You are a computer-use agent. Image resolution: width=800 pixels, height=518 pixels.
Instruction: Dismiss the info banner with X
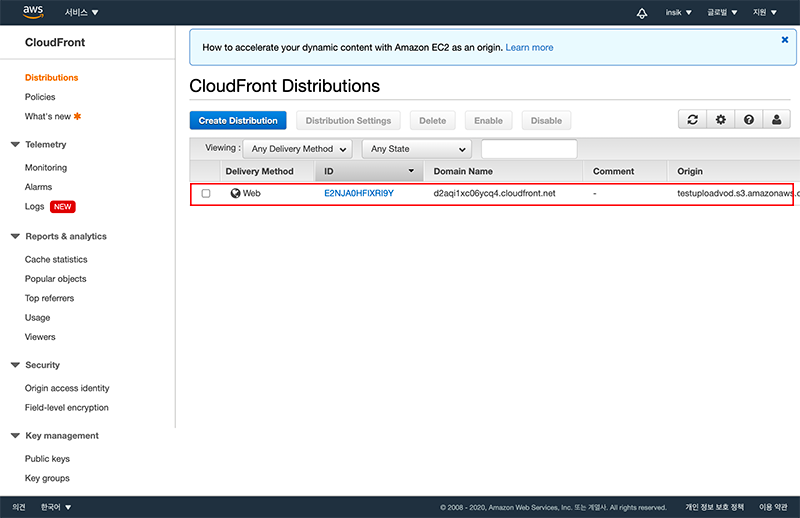(x=785, y=40)
